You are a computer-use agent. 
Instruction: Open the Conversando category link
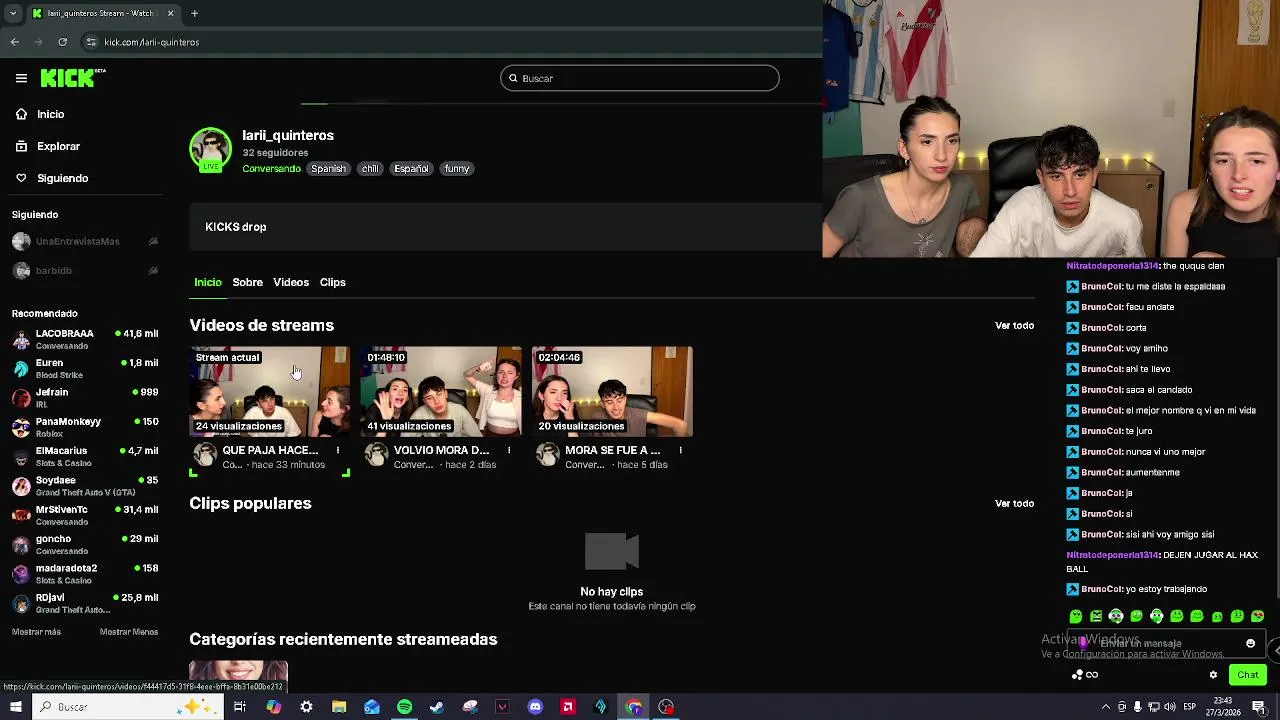coord(271,169)
